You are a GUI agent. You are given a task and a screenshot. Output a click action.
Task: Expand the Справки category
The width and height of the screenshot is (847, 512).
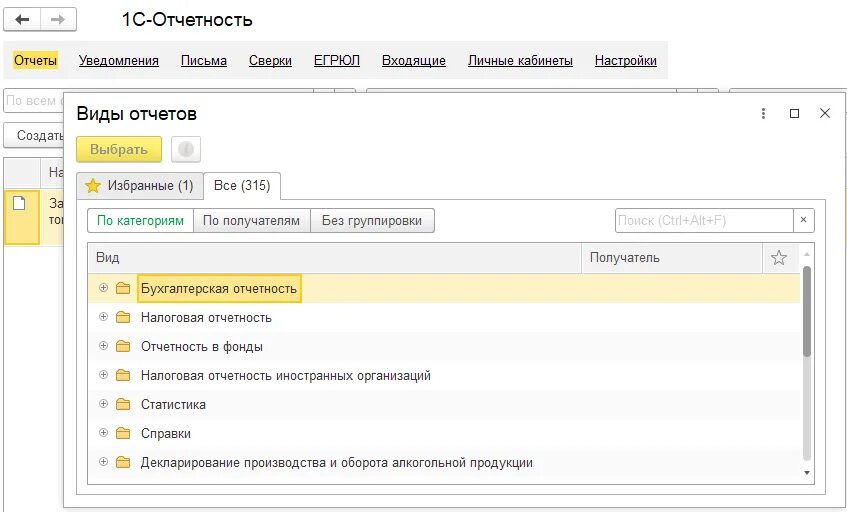103,433
